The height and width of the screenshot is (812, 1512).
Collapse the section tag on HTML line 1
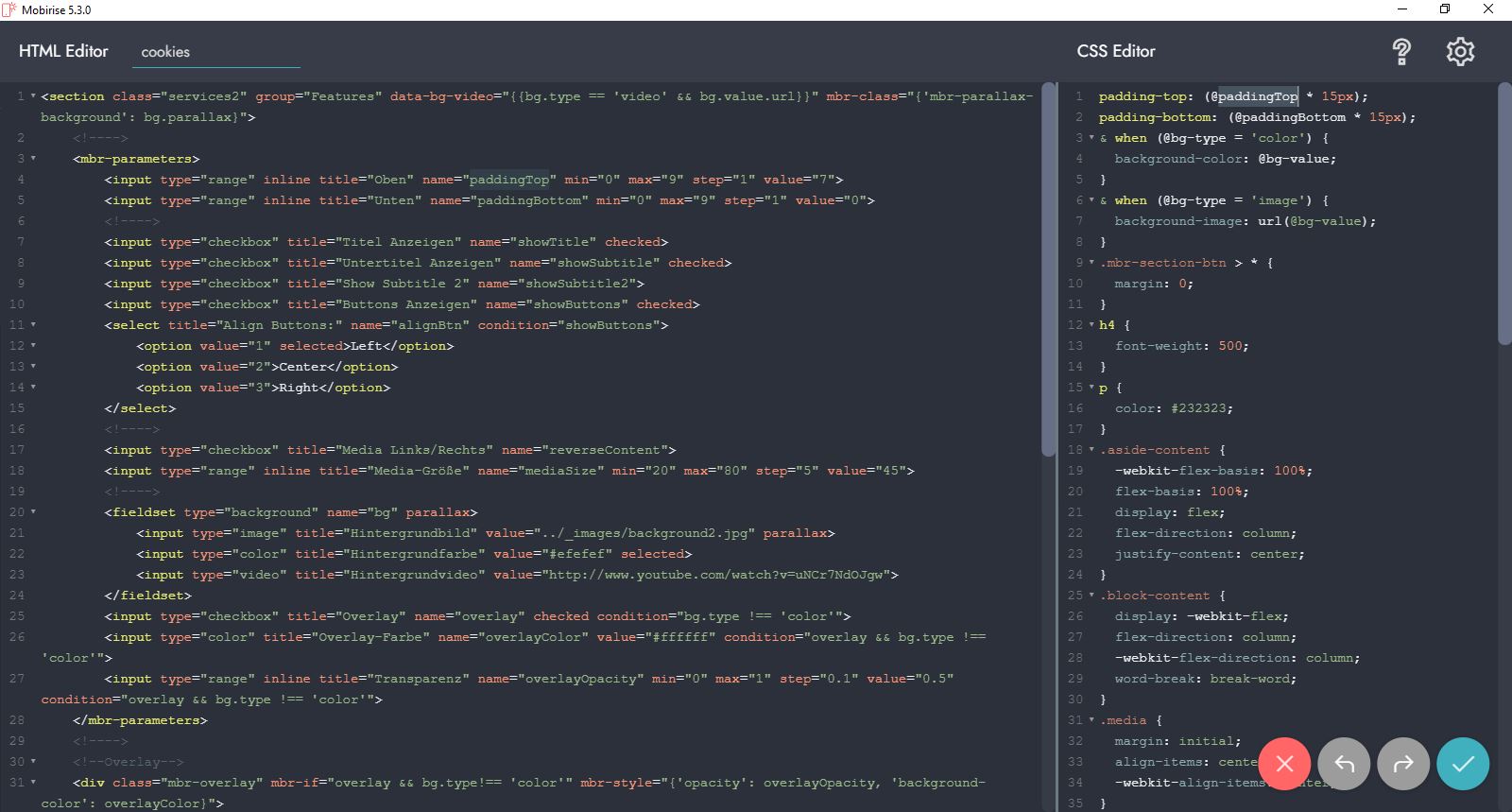[33, 96]
